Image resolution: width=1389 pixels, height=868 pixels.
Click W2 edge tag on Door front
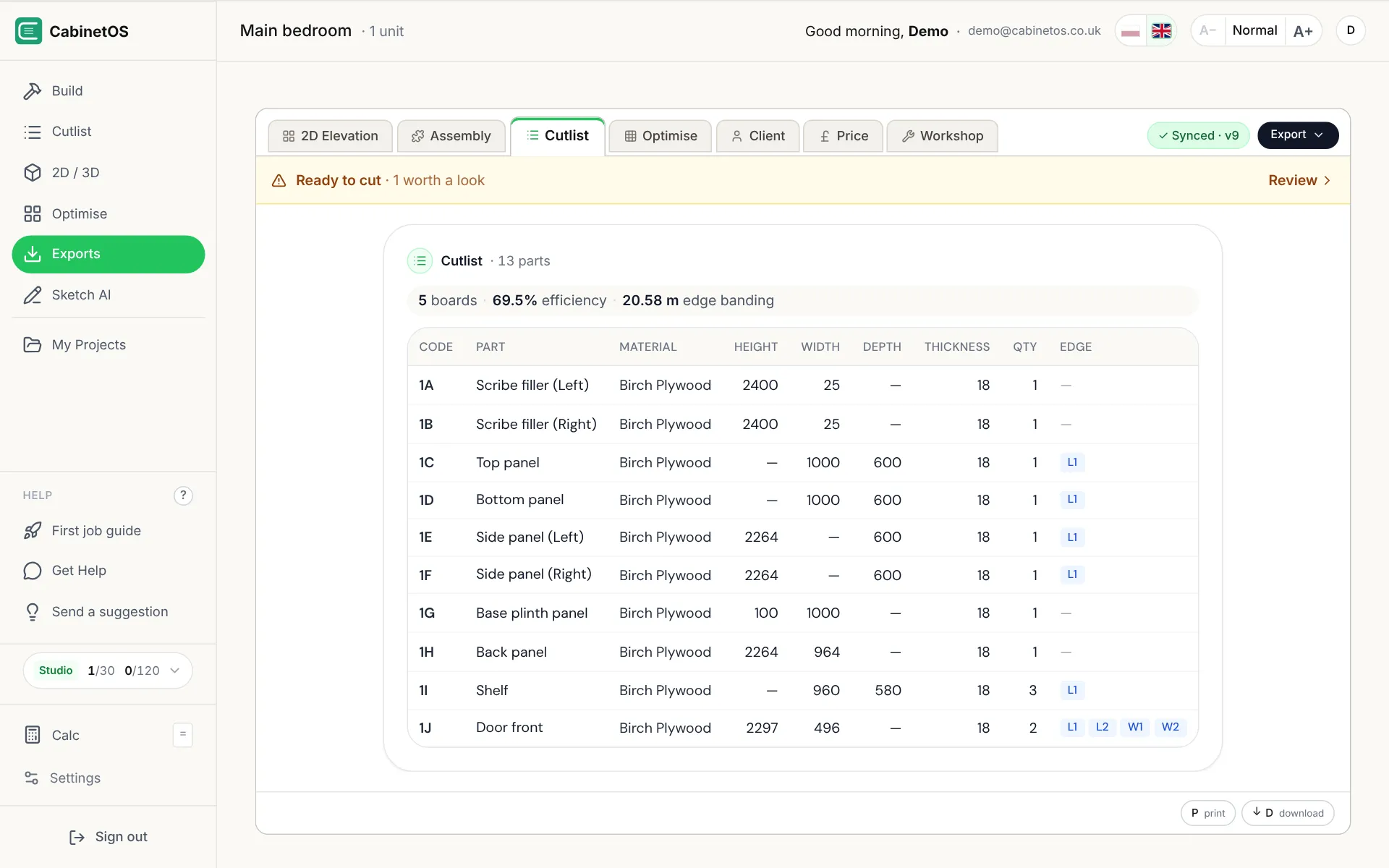(1170, 727)
